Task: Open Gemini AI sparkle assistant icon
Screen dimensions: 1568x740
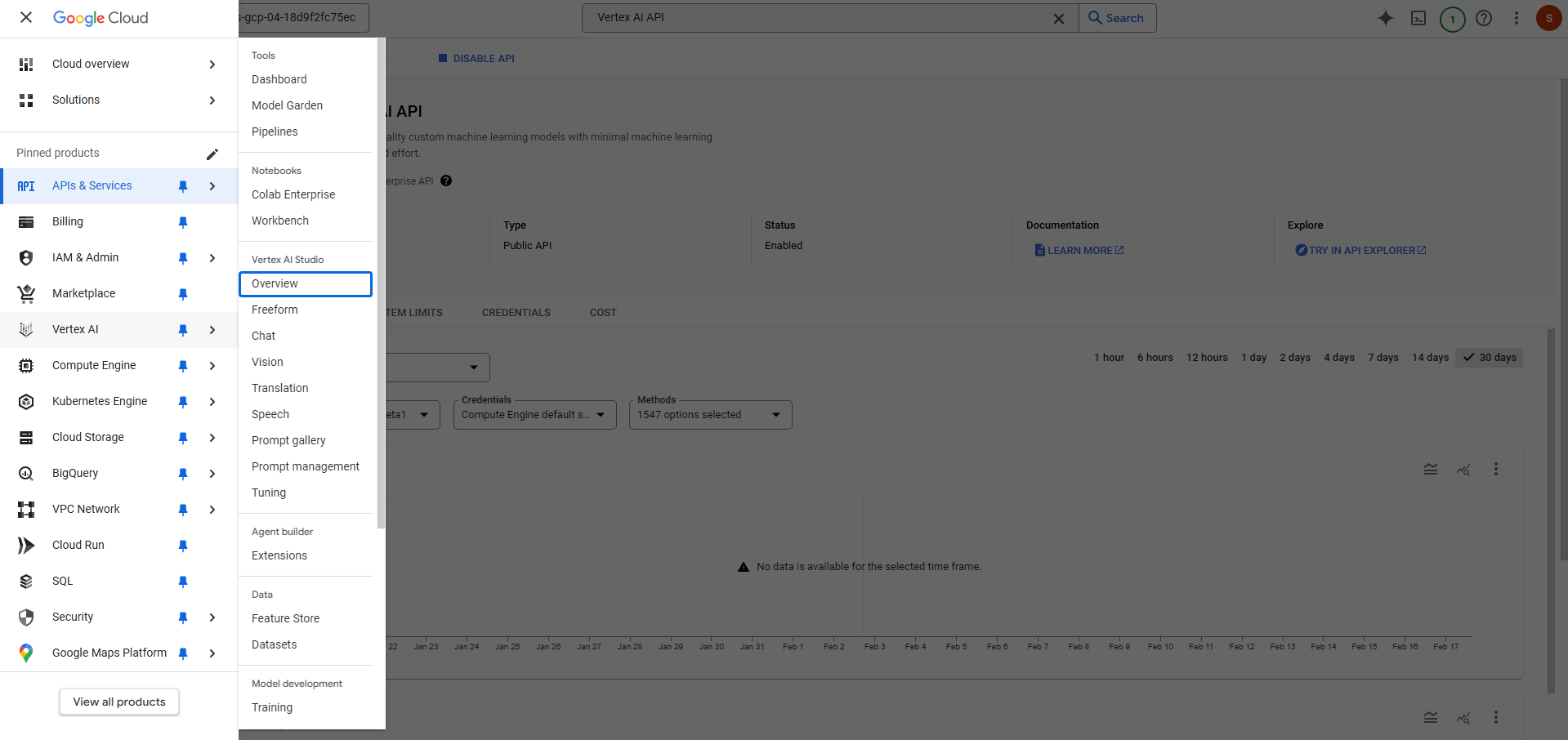Action: click(1386, 18)
